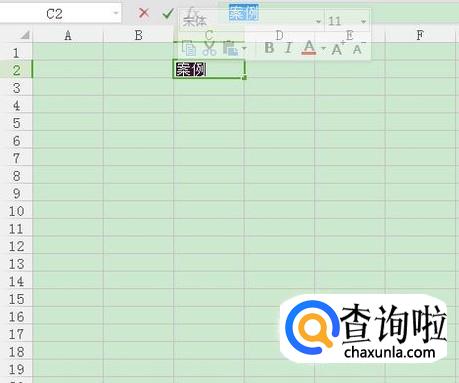This screenshot has height=383, width=459.
Task: Open the font name dropdown arrow
Action: [x=318, y=22]
